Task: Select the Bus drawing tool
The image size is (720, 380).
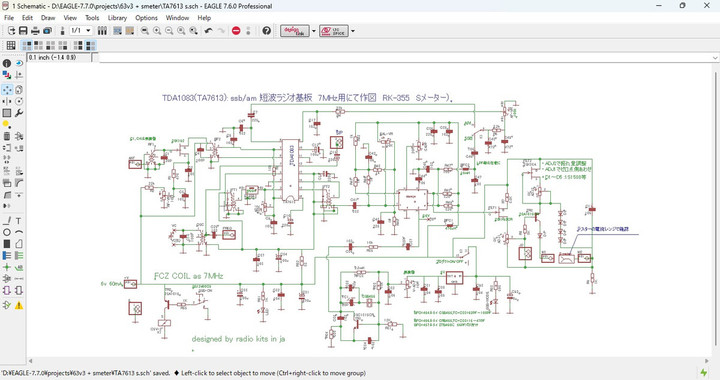Action: point(7,256)
